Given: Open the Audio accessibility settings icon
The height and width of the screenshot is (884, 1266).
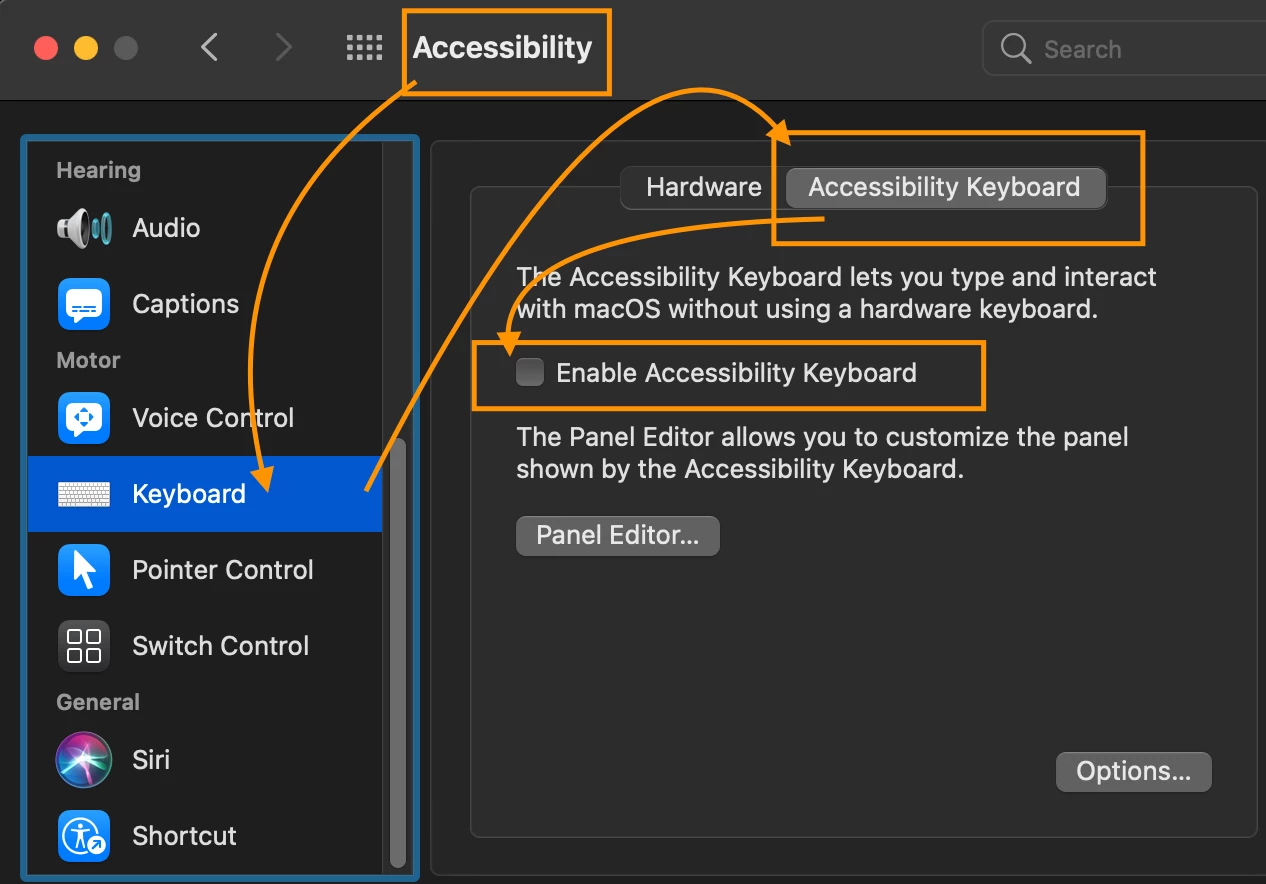Looking at the screenshot, I should (84, 228).
